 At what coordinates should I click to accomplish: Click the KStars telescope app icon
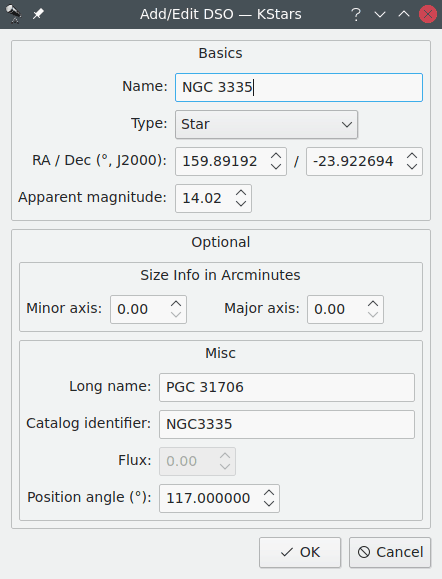14,14
